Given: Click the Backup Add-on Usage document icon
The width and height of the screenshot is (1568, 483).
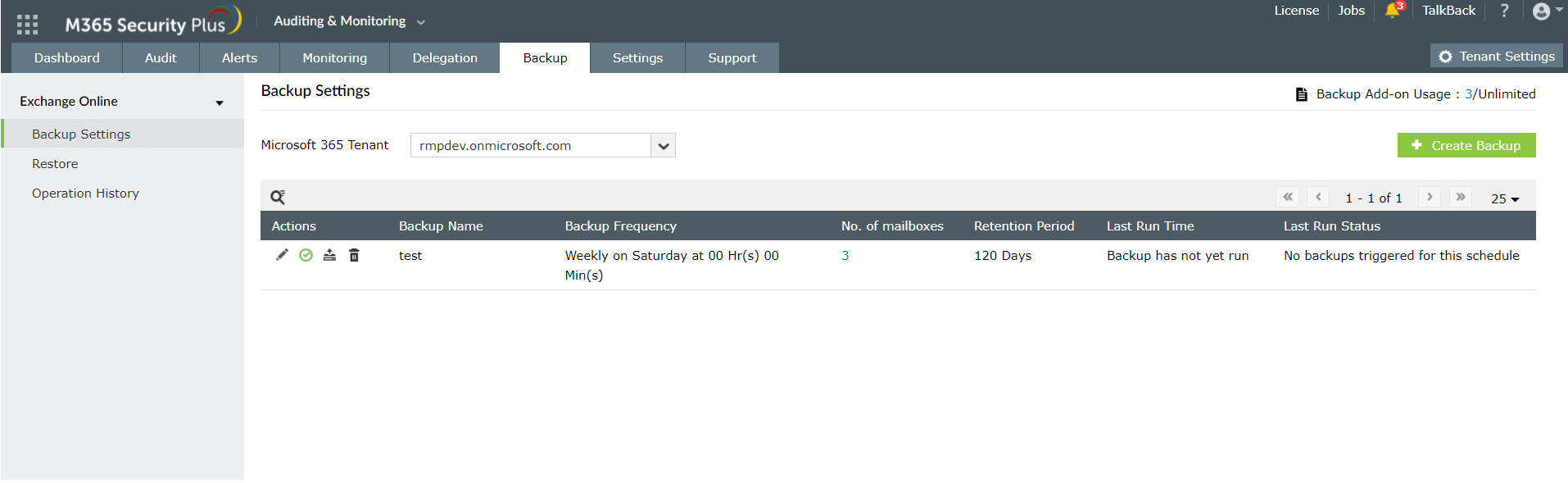Looking at the screenshot, I should (1302, 94).
